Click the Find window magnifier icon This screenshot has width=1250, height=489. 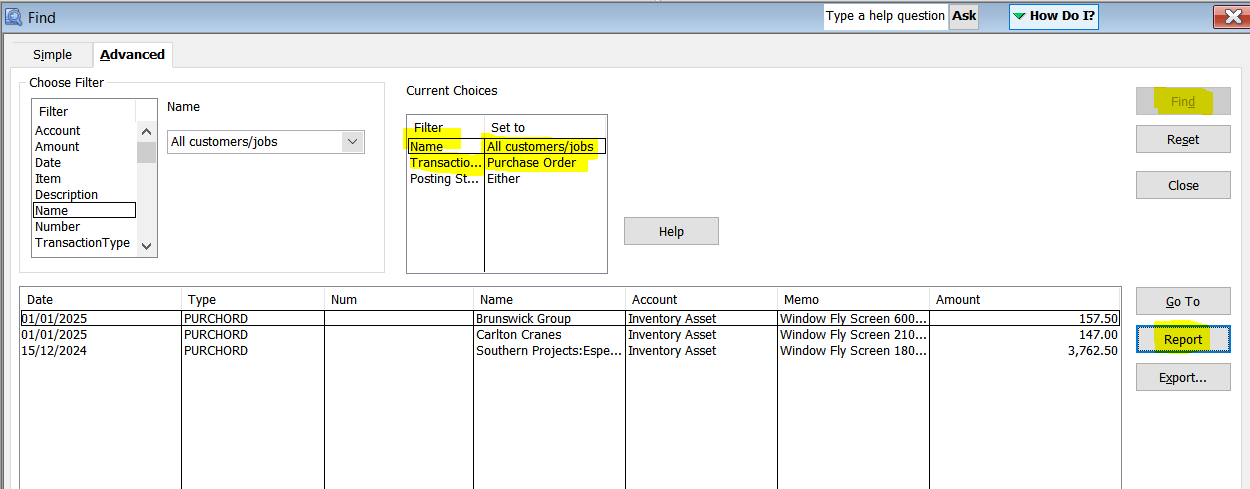(x=13, y=17)
